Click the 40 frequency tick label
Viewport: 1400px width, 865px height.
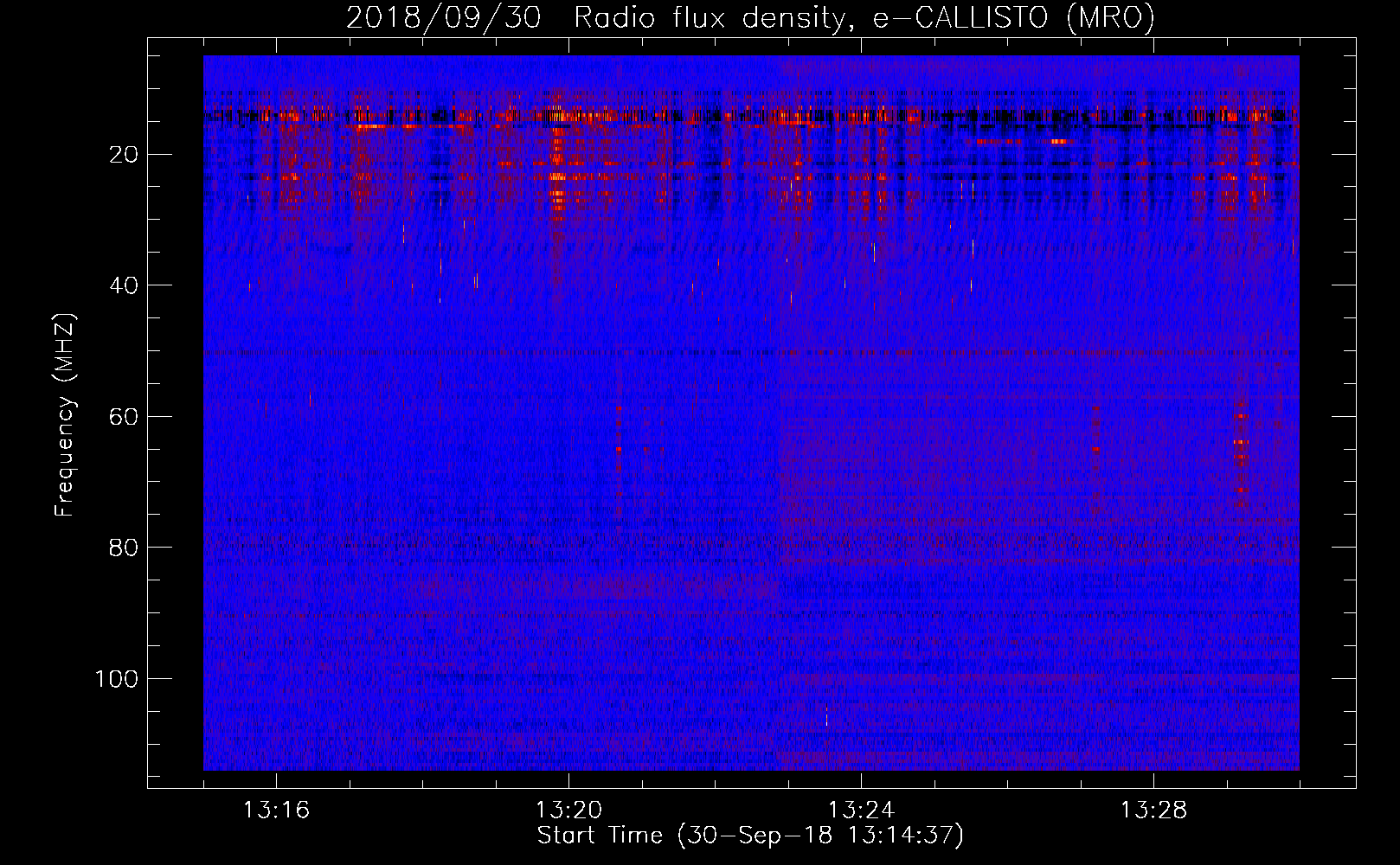pos(124,285)
